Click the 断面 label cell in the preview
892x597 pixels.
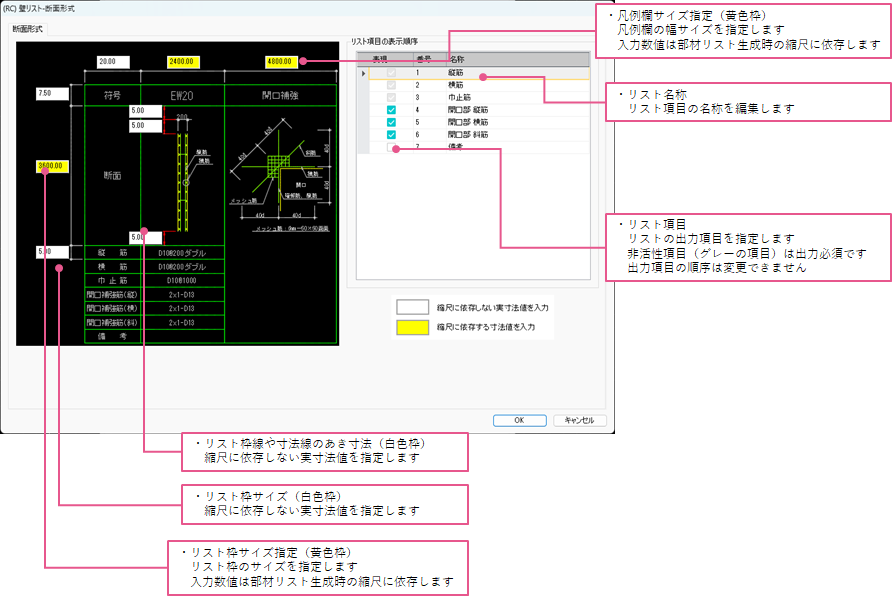112,176
